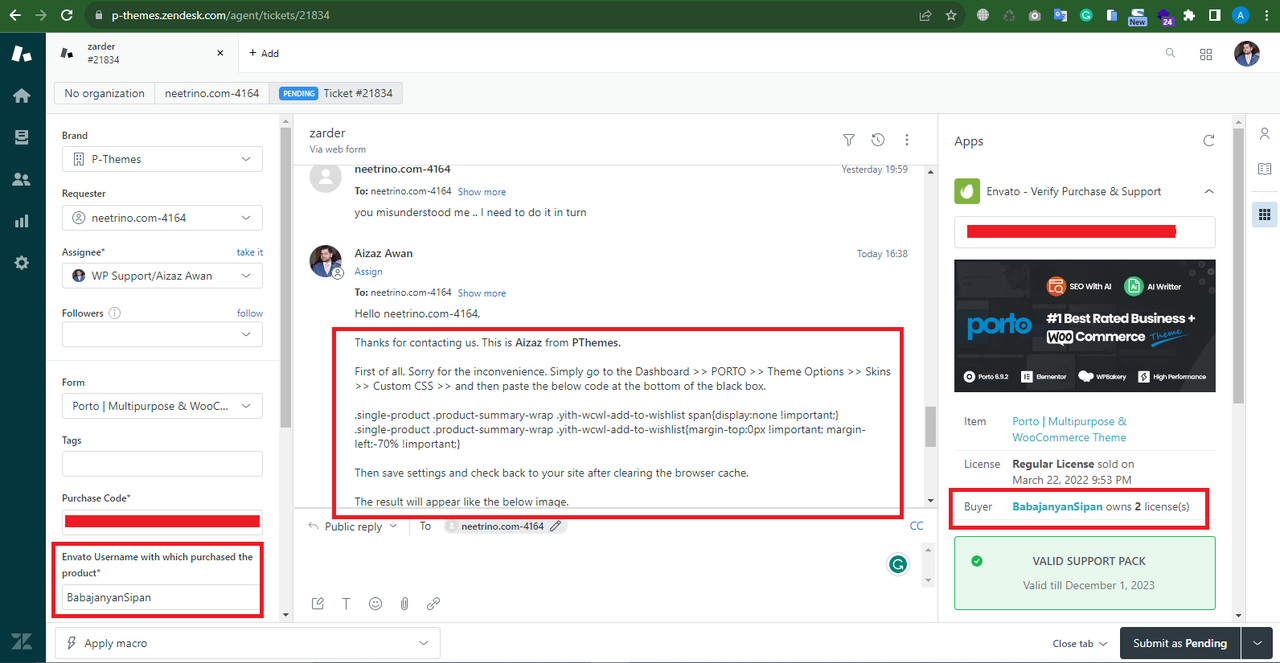Open the ticket options three-dot menu
Screen dimensions: 1280x663
[907, 140]
